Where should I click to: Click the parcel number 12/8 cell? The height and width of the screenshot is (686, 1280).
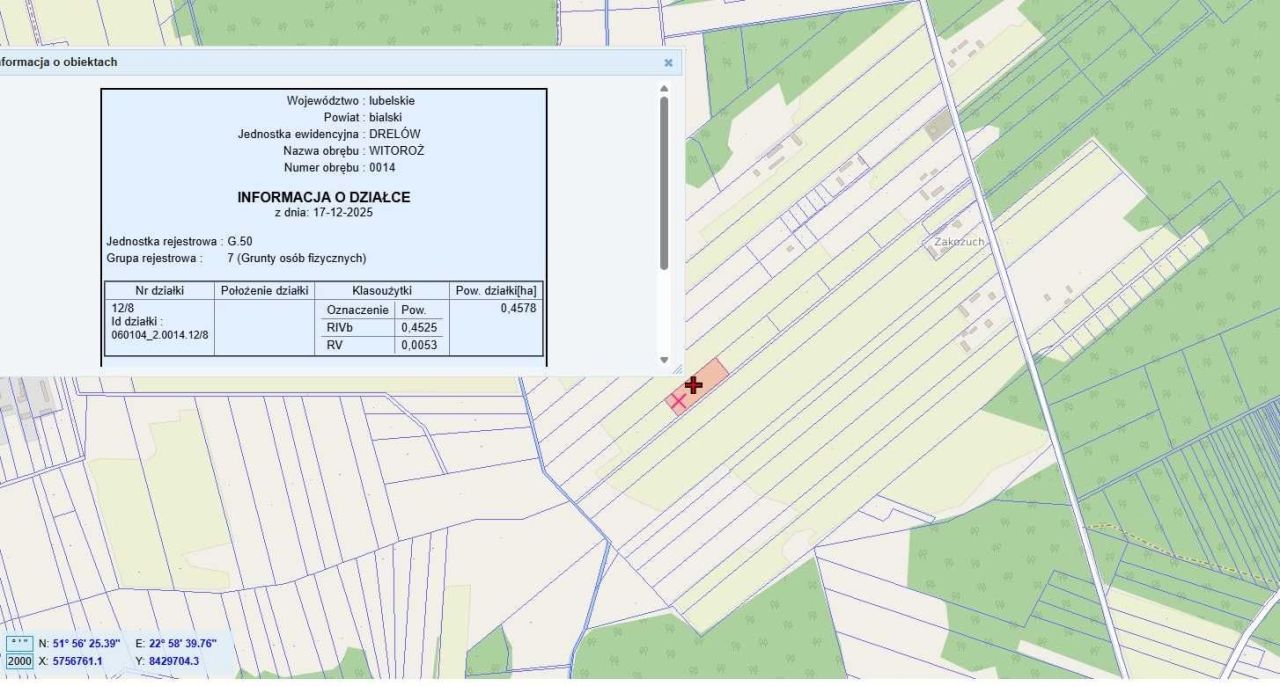122,311
